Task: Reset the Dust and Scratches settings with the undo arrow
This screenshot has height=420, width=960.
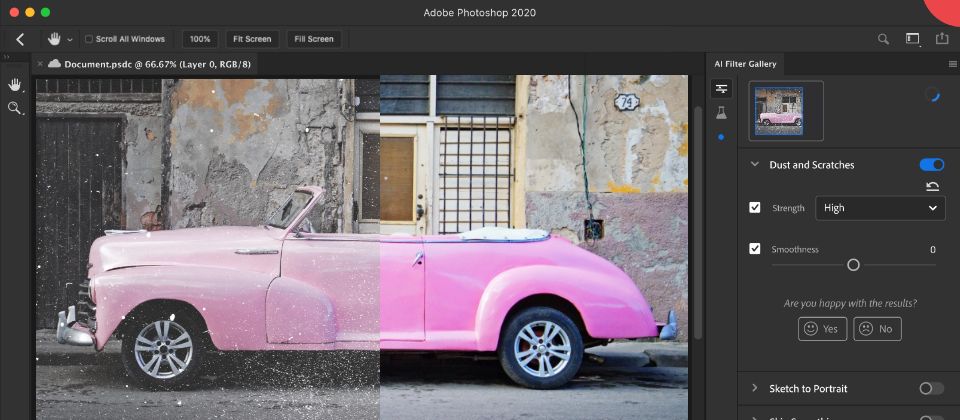Action: (x=933, y=186)
